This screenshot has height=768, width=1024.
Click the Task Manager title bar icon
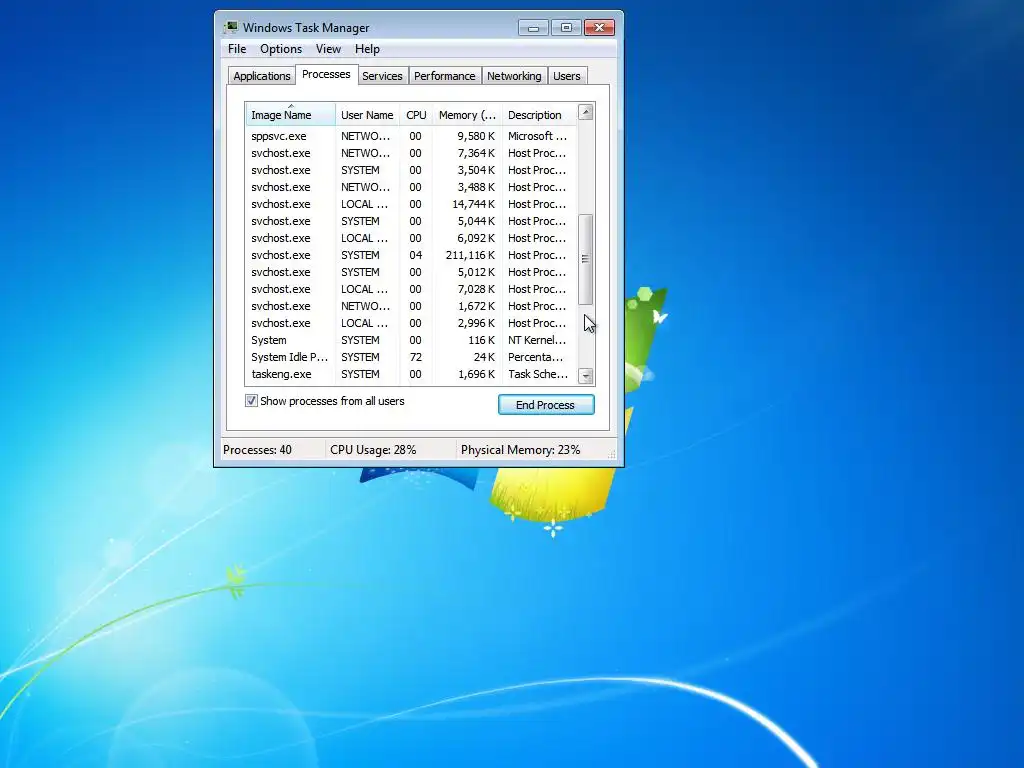[x=231, y=27]
